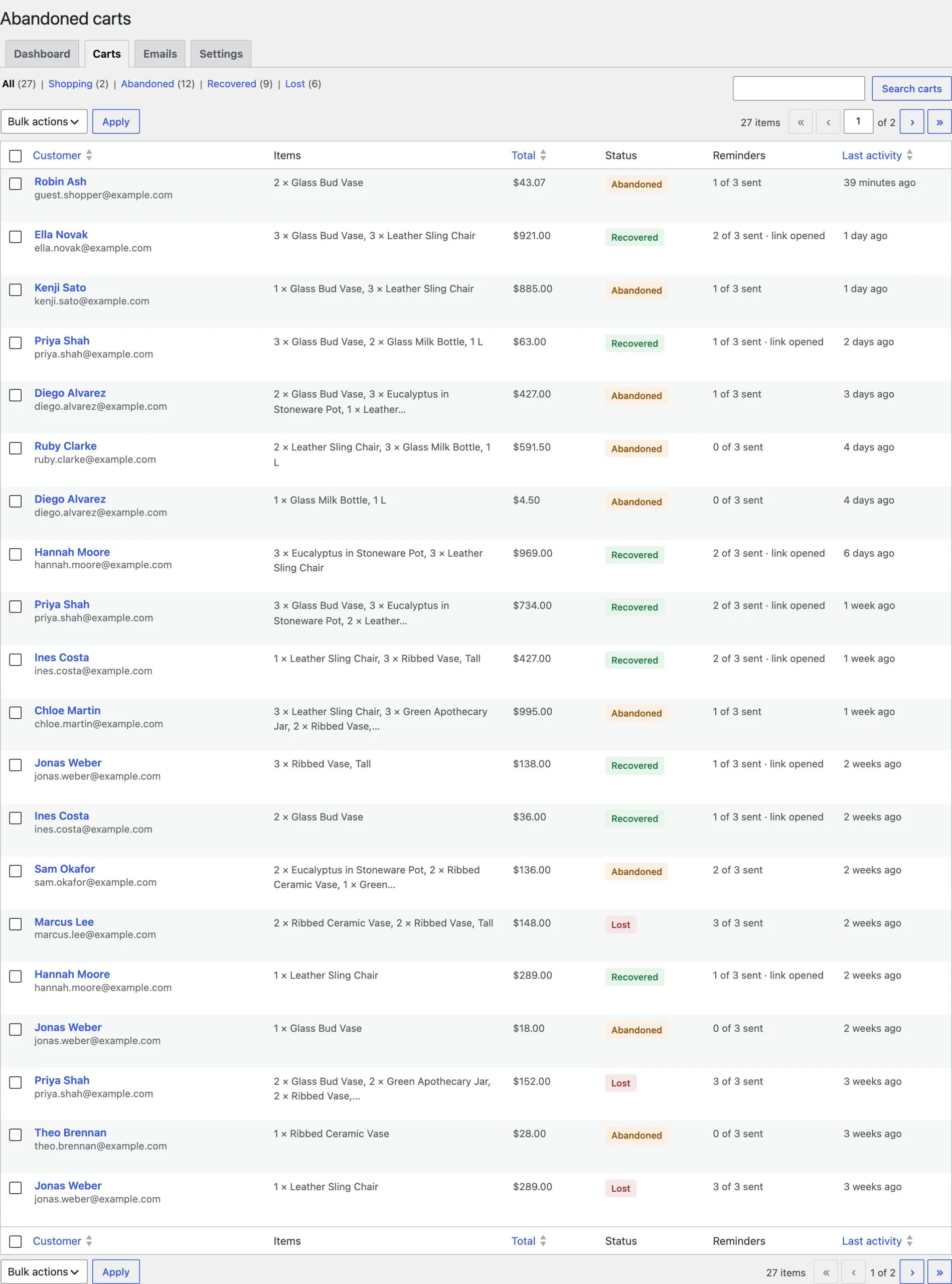Screen dimensions: 952x1284
Task: Filter carts by Lost status link
Action: point(295,84)
